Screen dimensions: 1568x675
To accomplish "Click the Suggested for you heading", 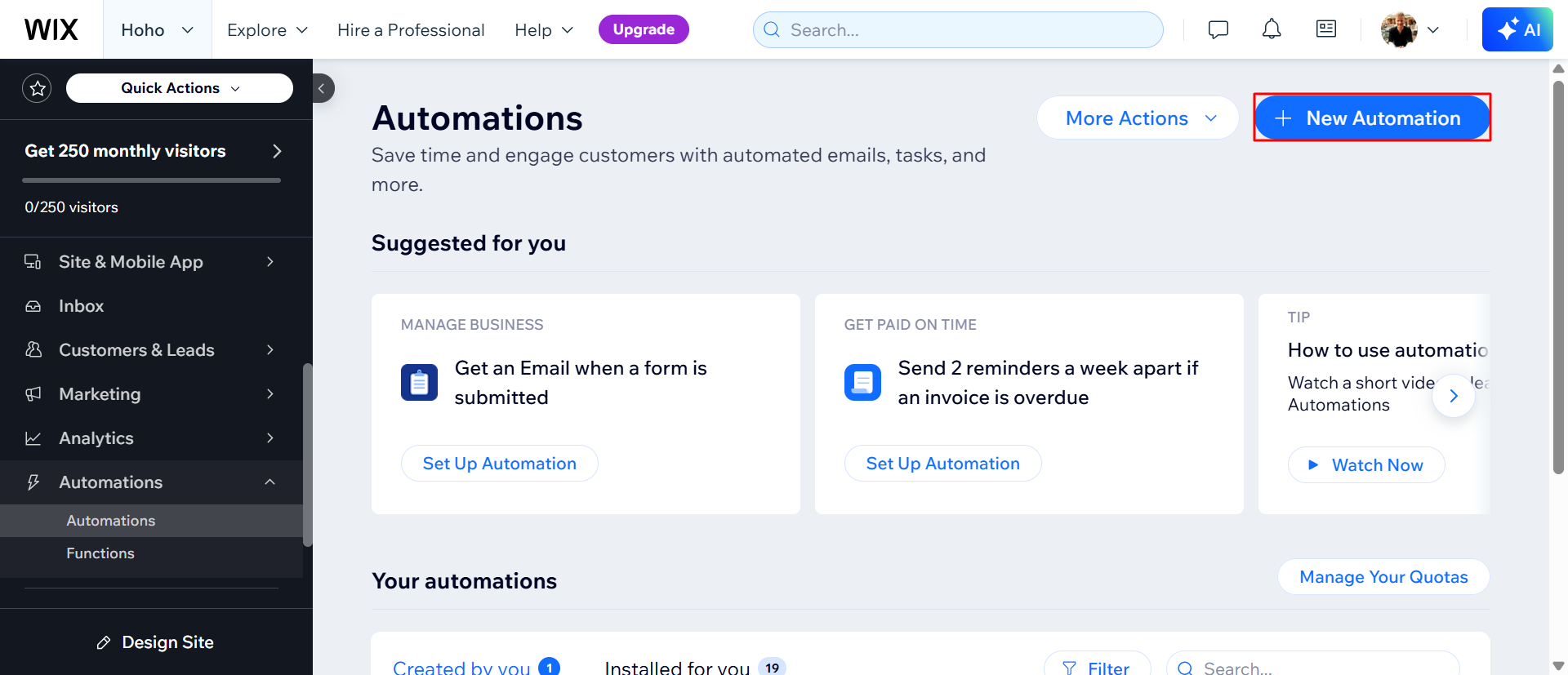I will click(469, 243).
